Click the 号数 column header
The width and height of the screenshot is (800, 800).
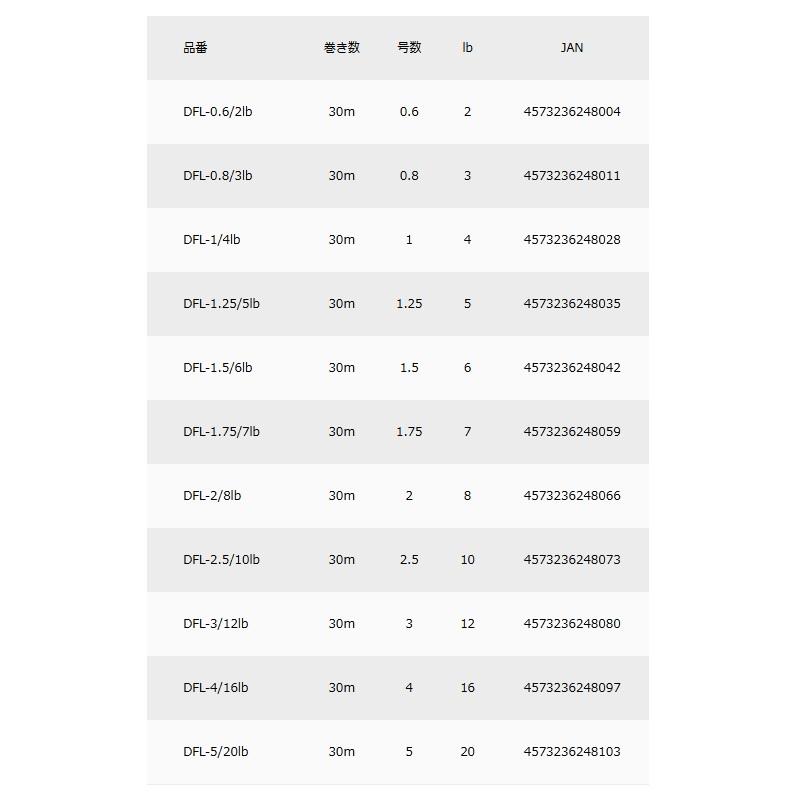tap(409, 48)
